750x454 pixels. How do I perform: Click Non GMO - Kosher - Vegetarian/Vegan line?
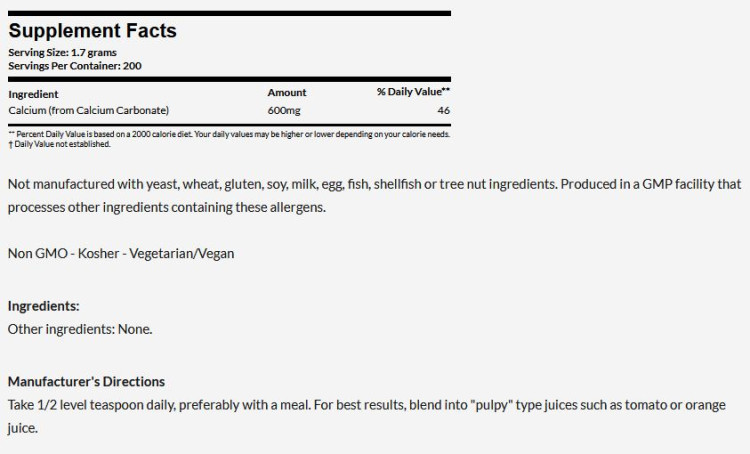(x=121, y=253)
